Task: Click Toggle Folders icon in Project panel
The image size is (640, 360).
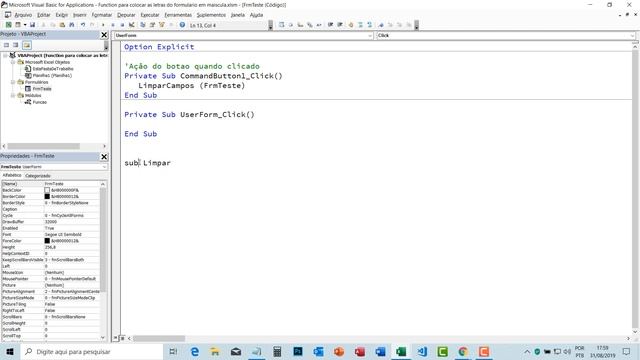Action: click(x=27, y=45)
